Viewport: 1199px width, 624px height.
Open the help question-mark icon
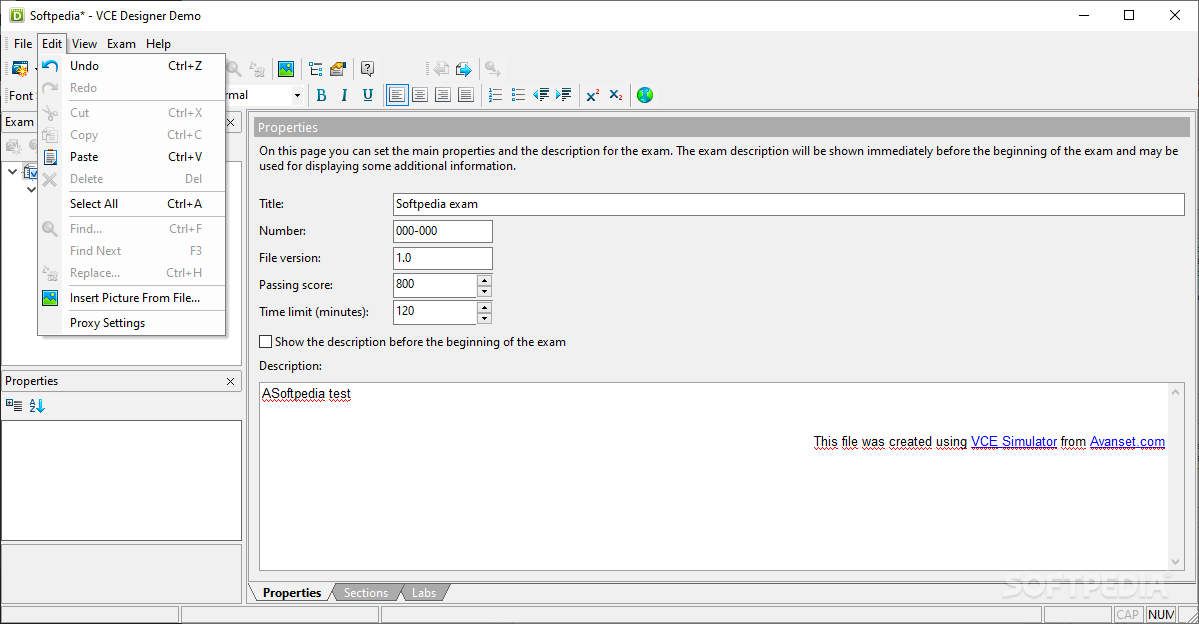pos(368,69)
